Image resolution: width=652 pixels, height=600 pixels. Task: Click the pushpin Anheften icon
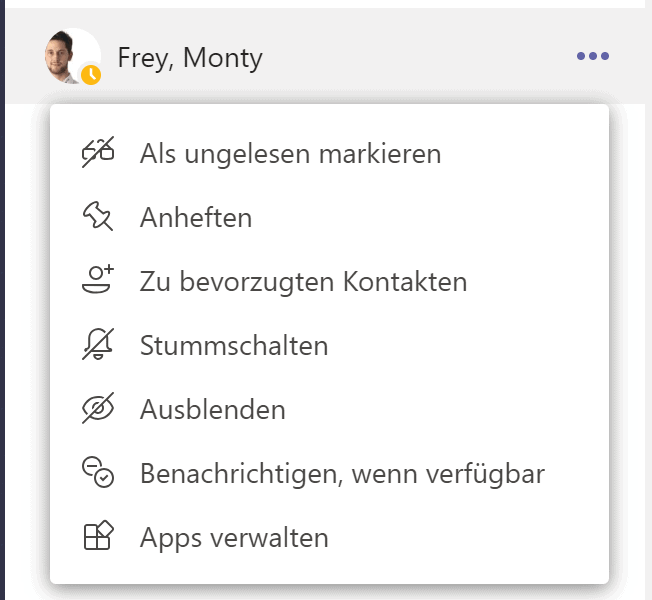(98, 216)
